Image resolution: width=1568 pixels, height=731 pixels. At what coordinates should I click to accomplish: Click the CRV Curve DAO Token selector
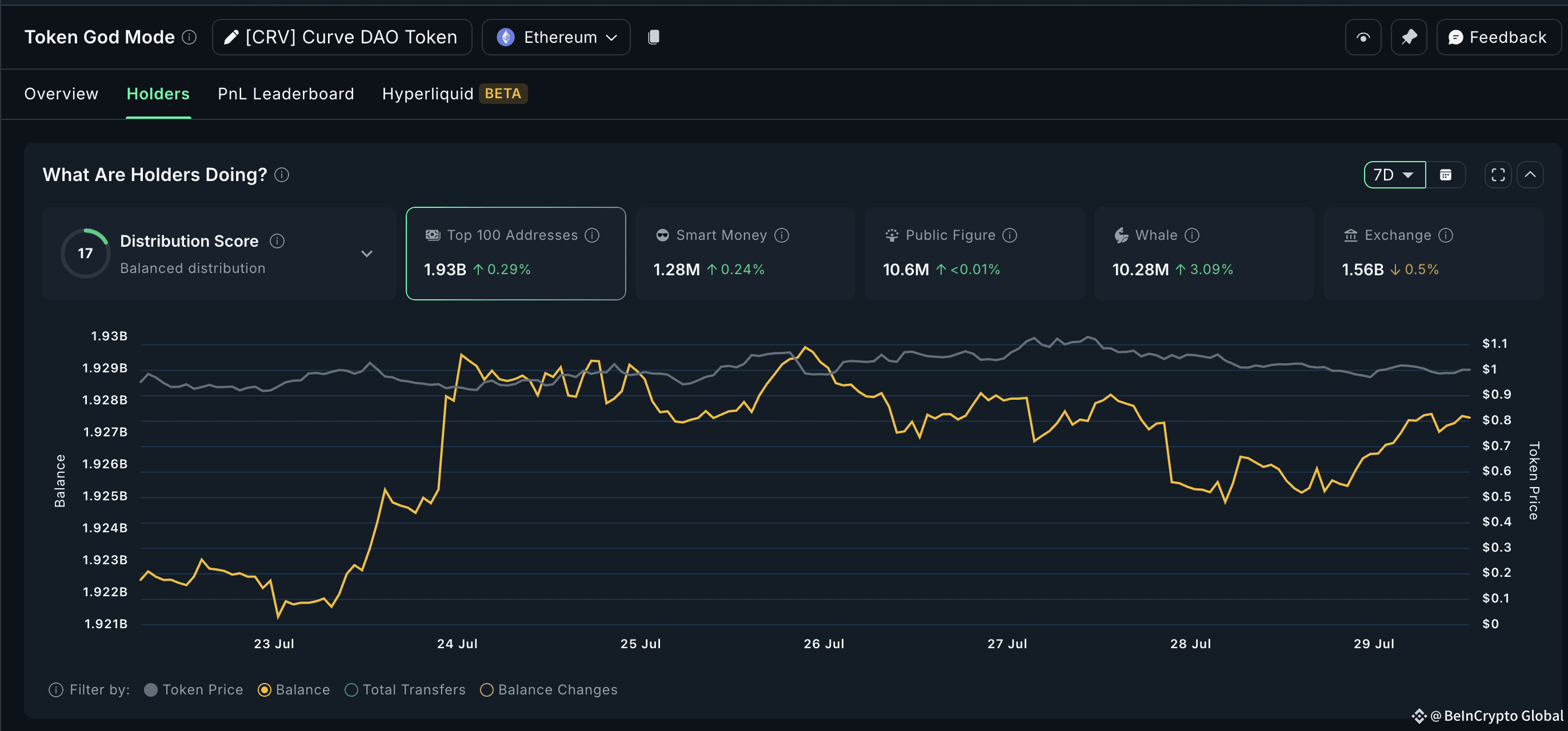[x=342, y=38]
